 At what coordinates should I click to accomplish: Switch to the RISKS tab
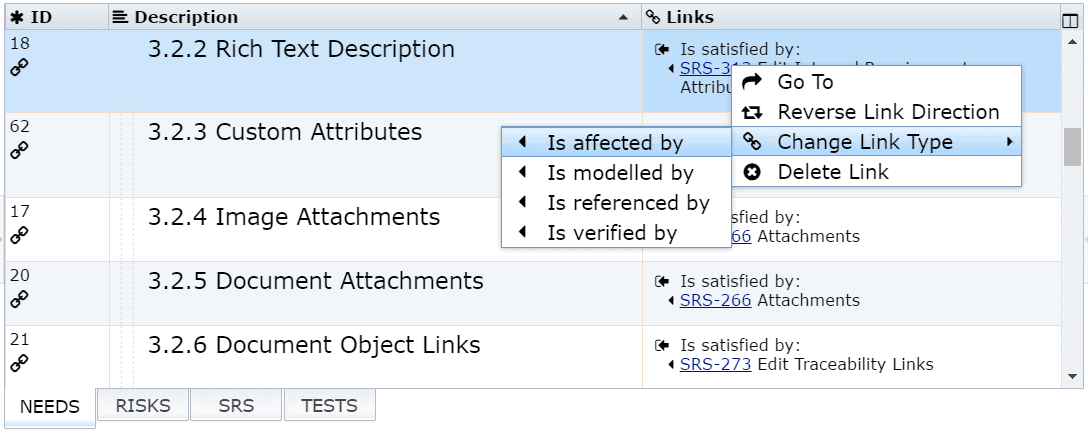coord(143,405)
